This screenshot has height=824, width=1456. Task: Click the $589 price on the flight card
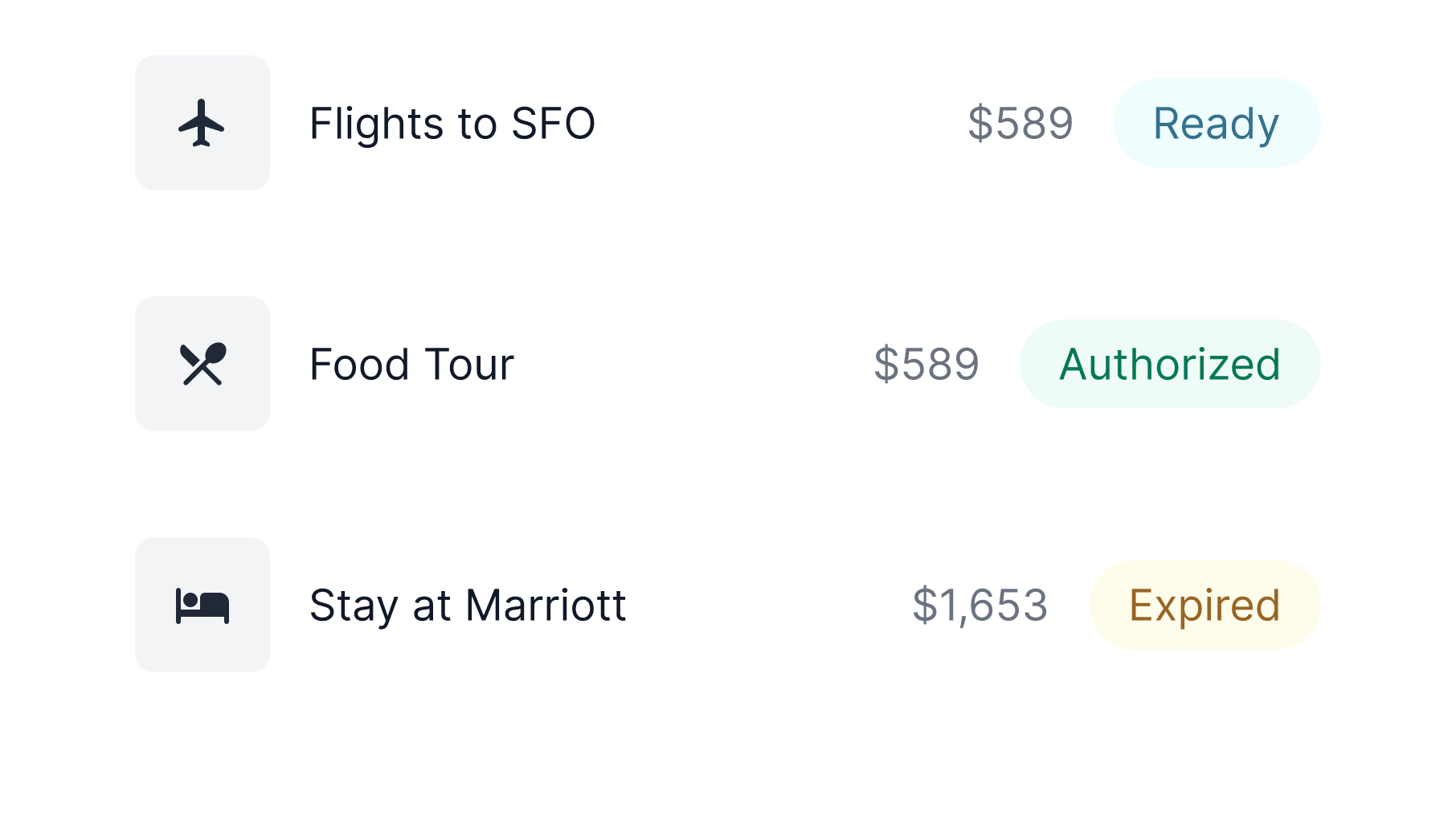(x=1020, y=123)
